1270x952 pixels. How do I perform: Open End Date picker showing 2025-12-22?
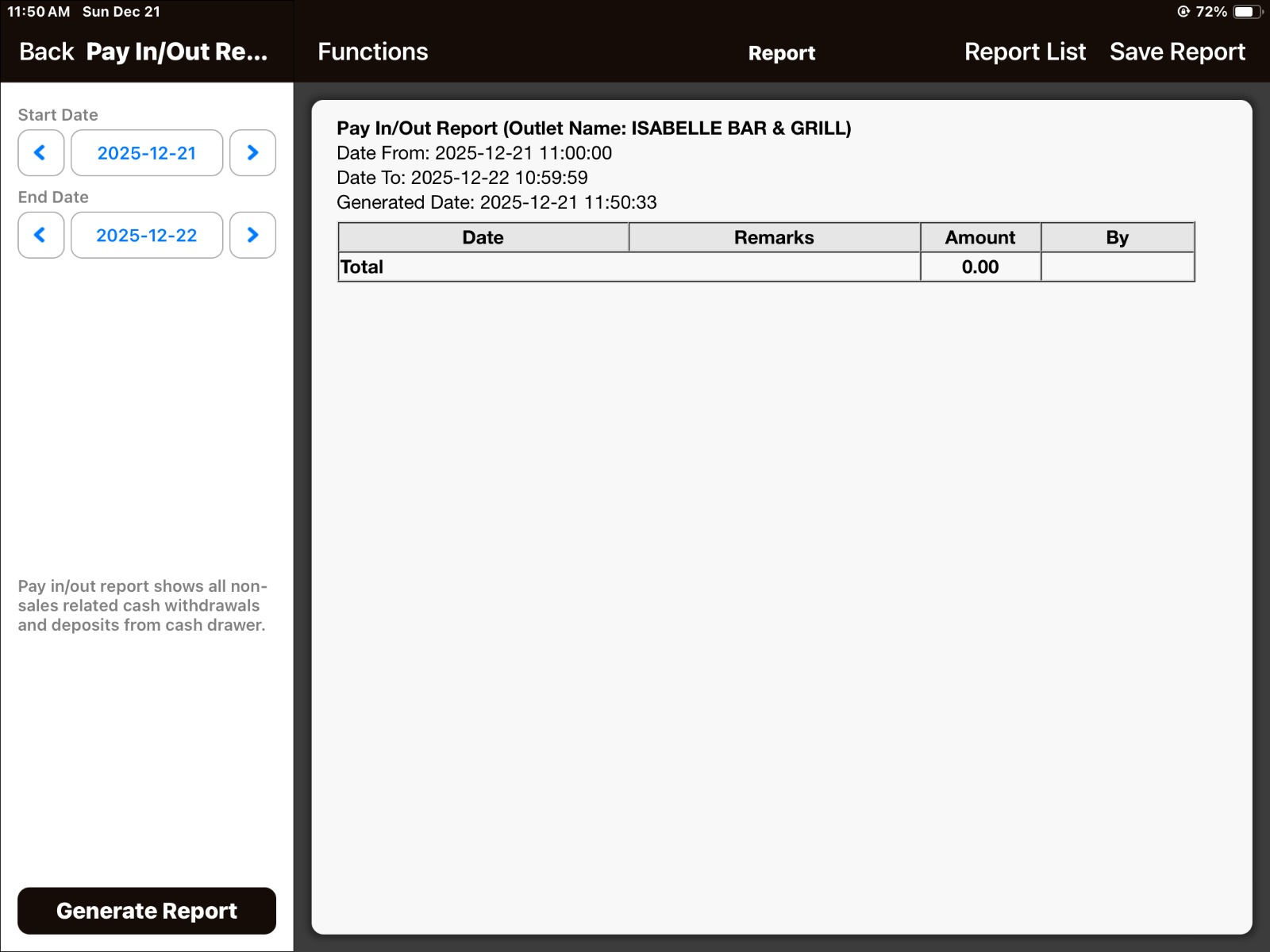coord(147,235)
